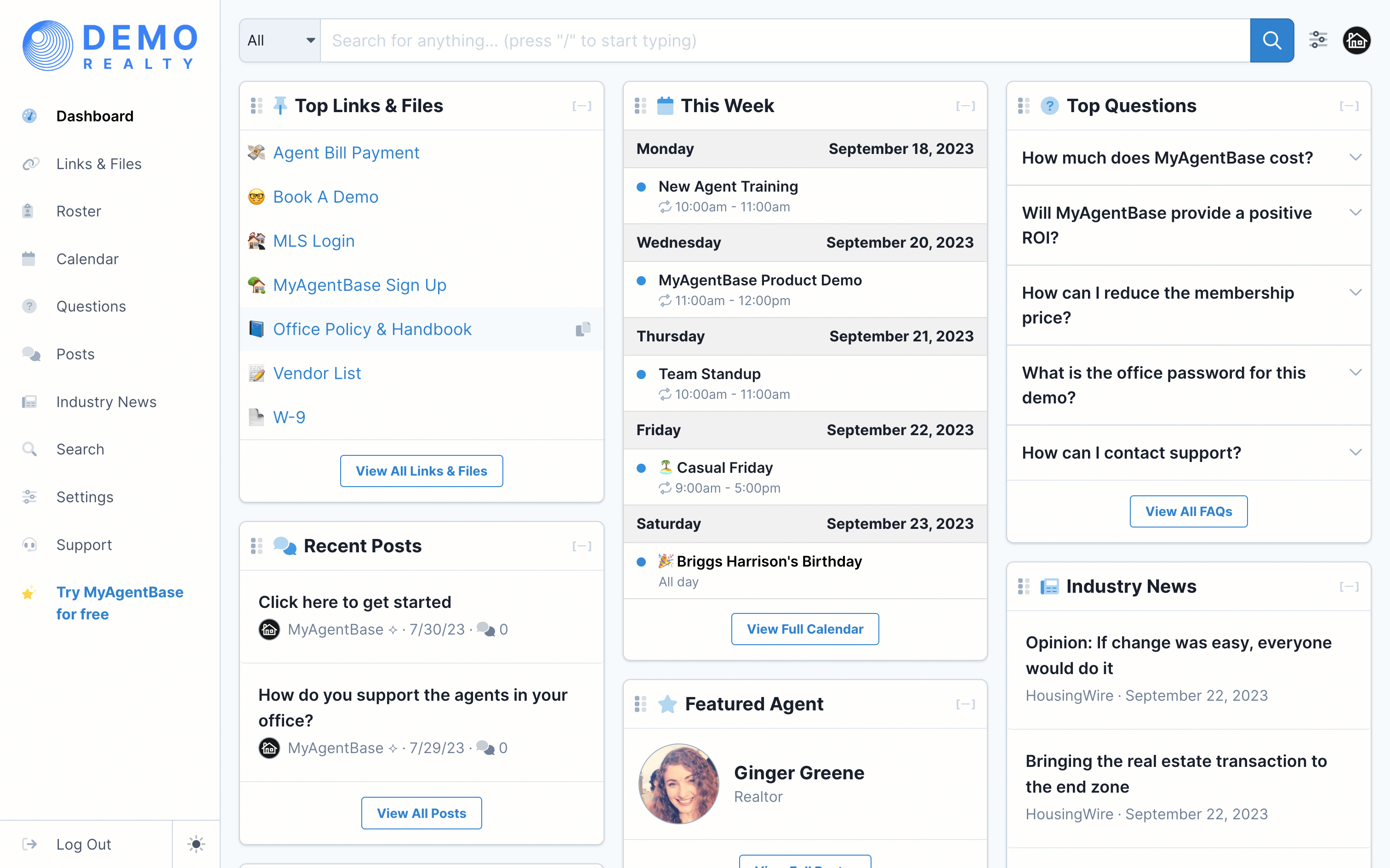Open the Agent Bill Payment link
The width and height of the screenshot is (1390, 868).
346,153
